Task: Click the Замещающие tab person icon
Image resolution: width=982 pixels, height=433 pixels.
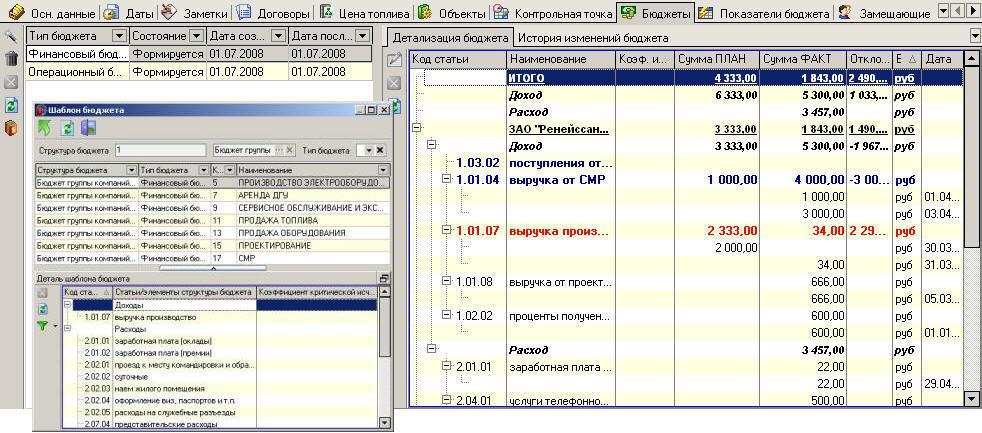Action: (x=846, y=13)
